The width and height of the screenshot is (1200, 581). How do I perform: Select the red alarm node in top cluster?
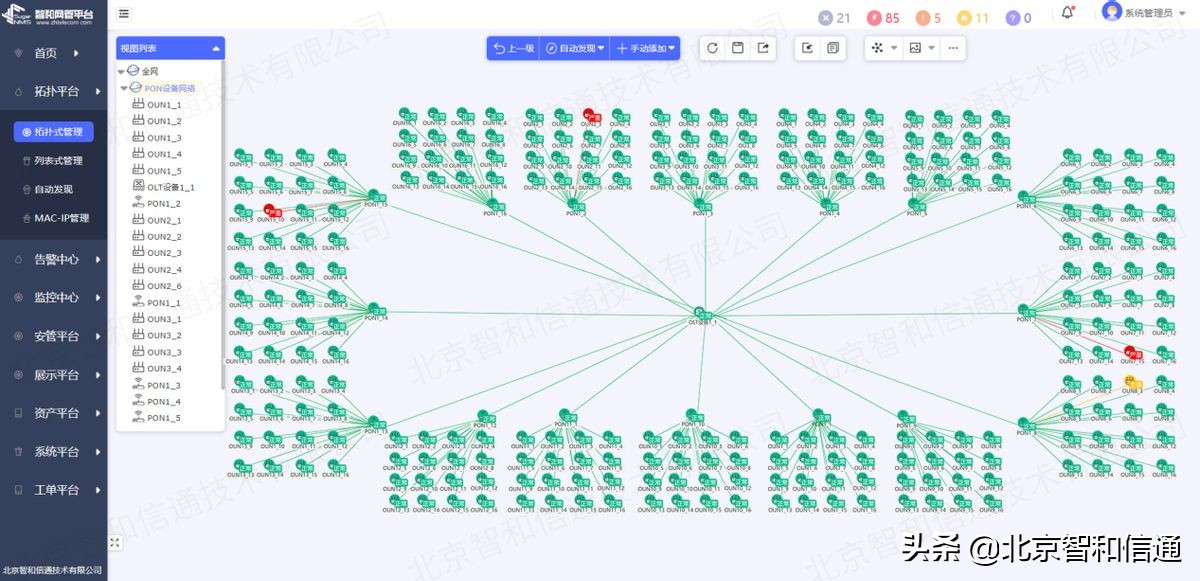[x=590, y=116]
